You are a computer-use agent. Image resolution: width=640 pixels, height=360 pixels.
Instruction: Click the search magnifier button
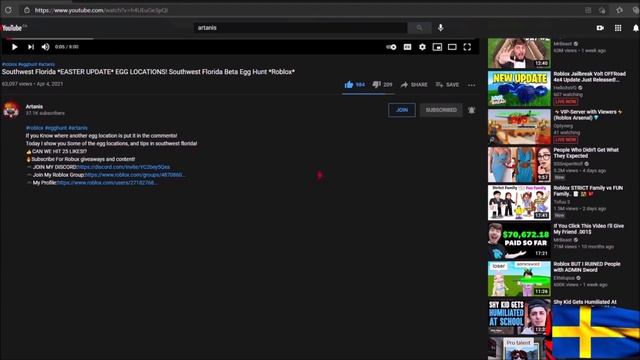click(x=419, y=28)
